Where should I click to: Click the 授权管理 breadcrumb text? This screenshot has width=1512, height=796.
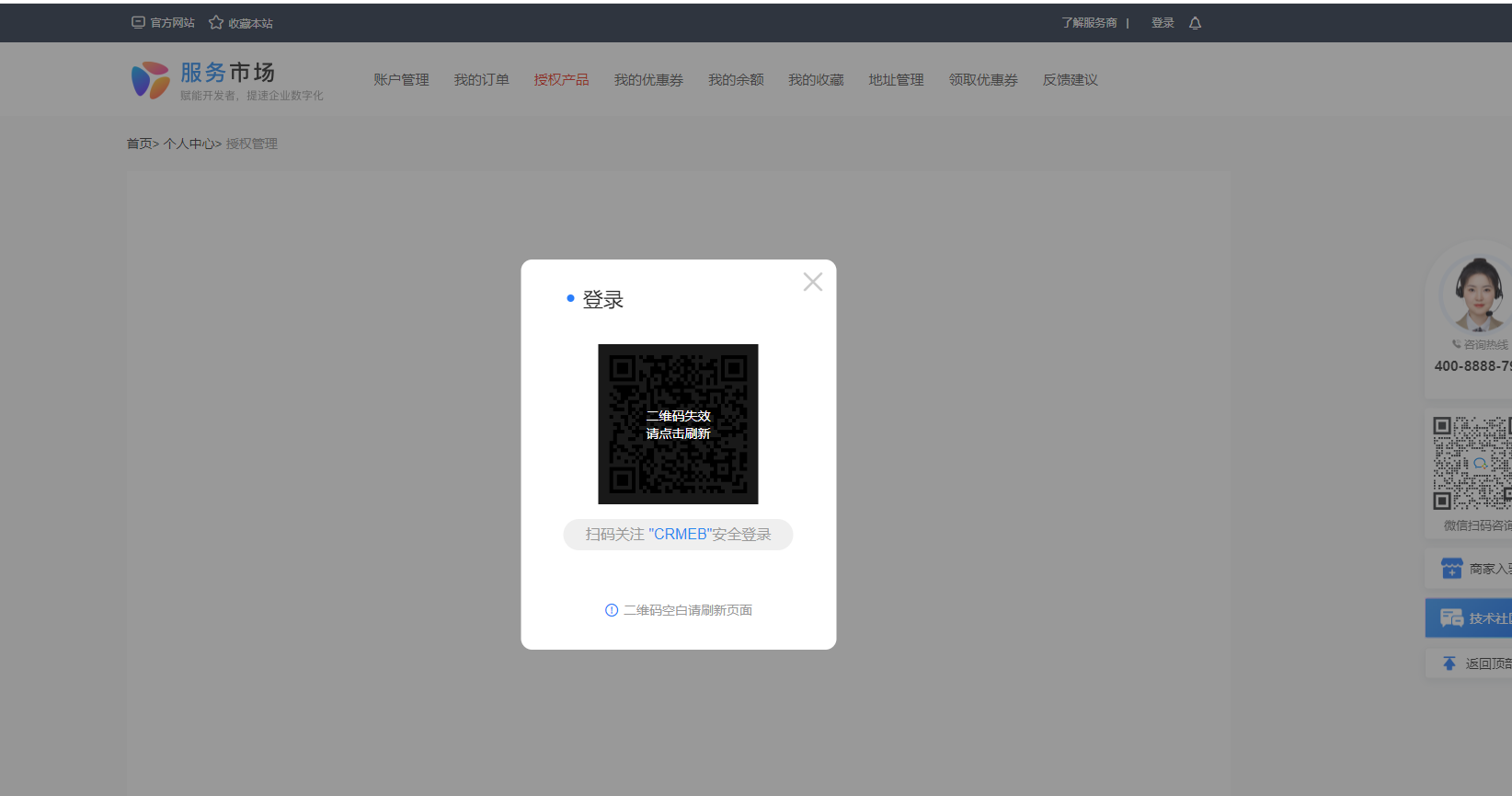252,144
